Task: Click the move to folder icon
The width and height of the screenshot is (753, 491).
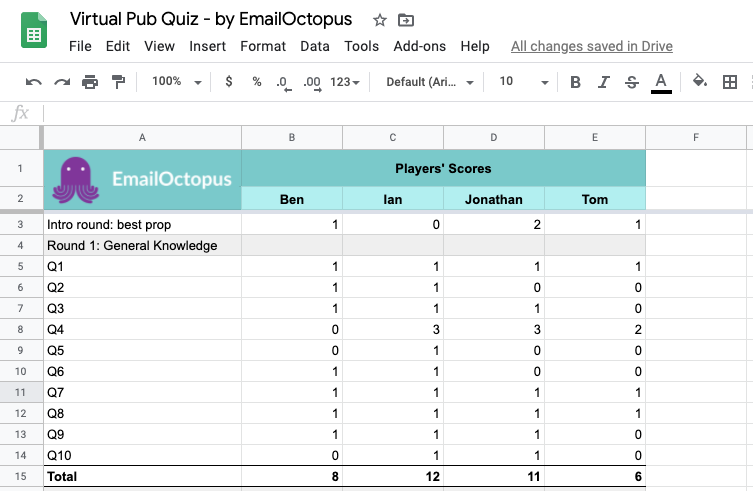Action: coord(406,20)
